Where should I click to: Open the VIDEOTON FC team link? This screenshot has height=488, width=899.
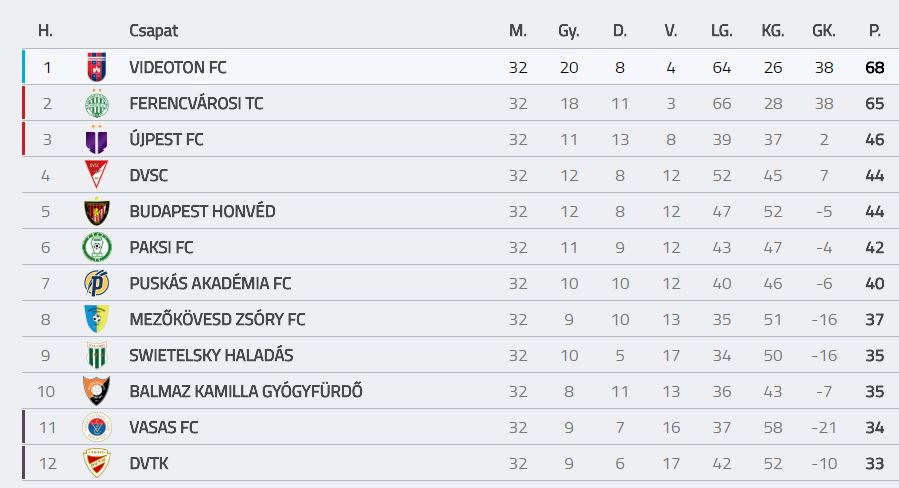[178, 68]
